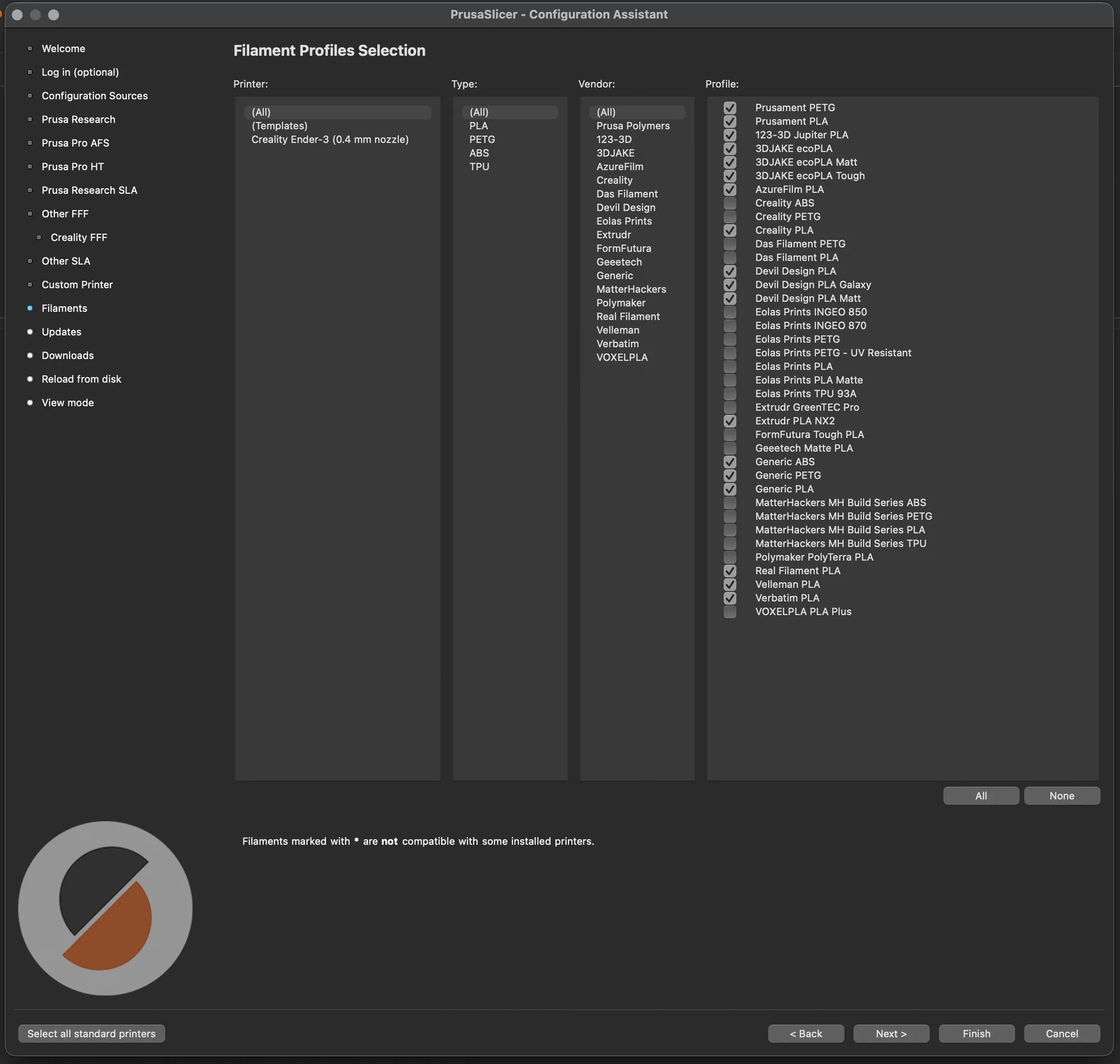Uncheck the Generic PLA checkbox
The image size is (1120, 1064).
[730, 489]
